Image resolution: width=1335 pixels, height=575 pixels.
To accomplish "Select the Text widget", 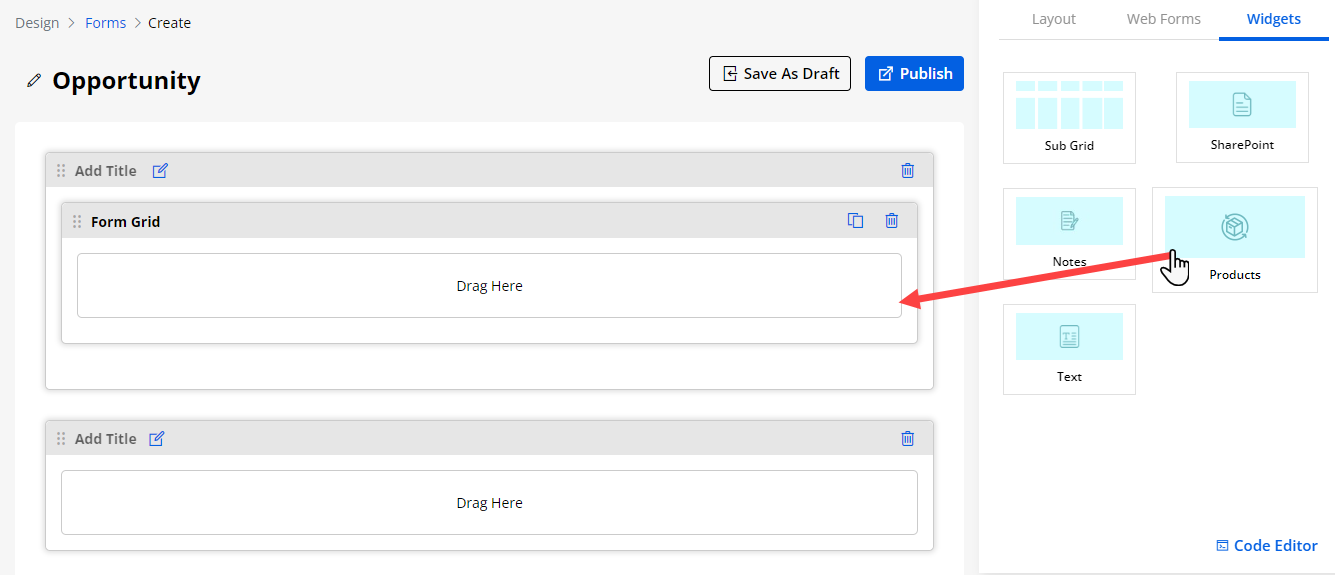I will tap(1069, 349).
